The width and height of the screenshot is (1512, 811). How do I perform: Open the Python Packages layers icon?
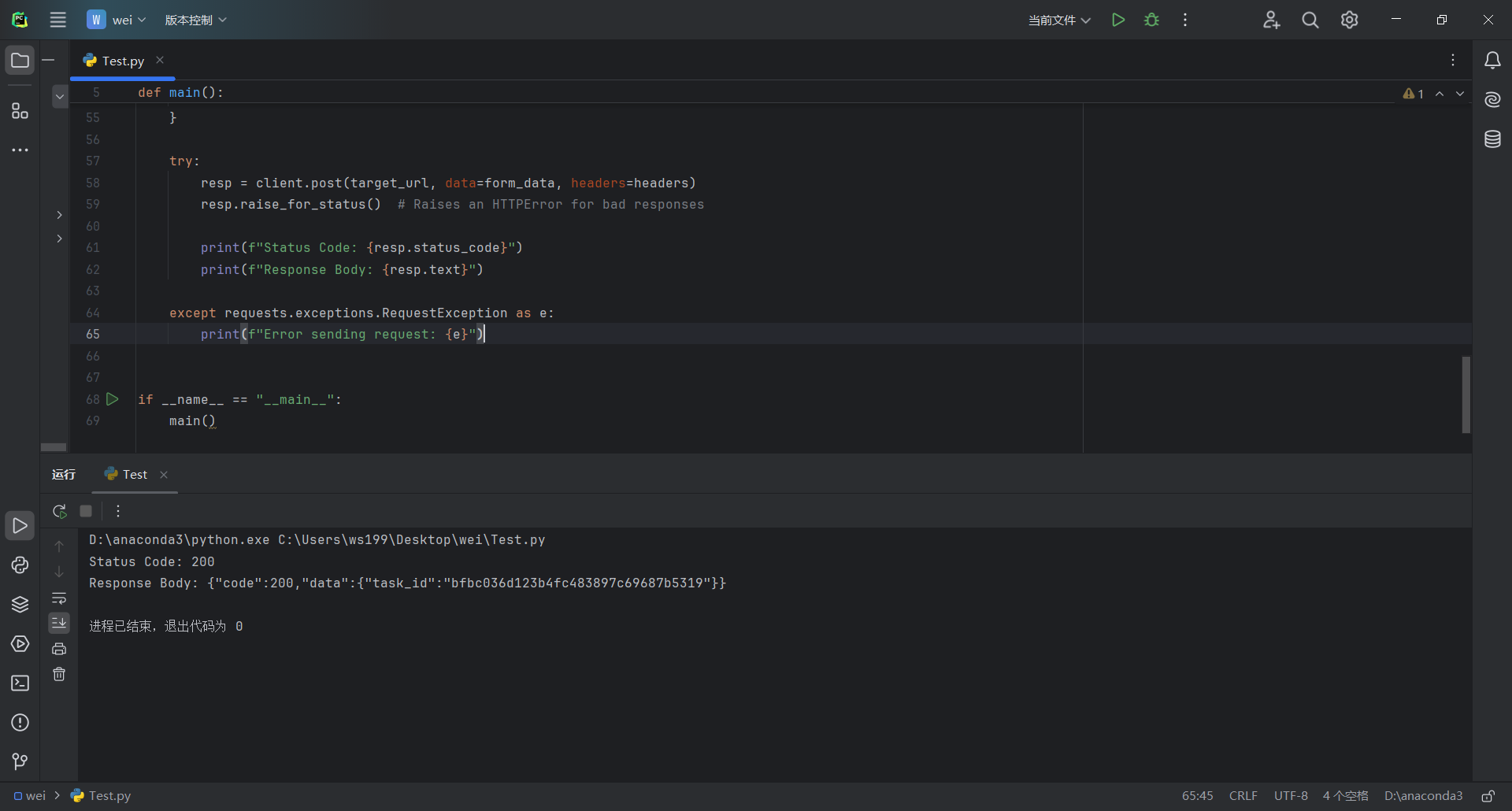20,605
